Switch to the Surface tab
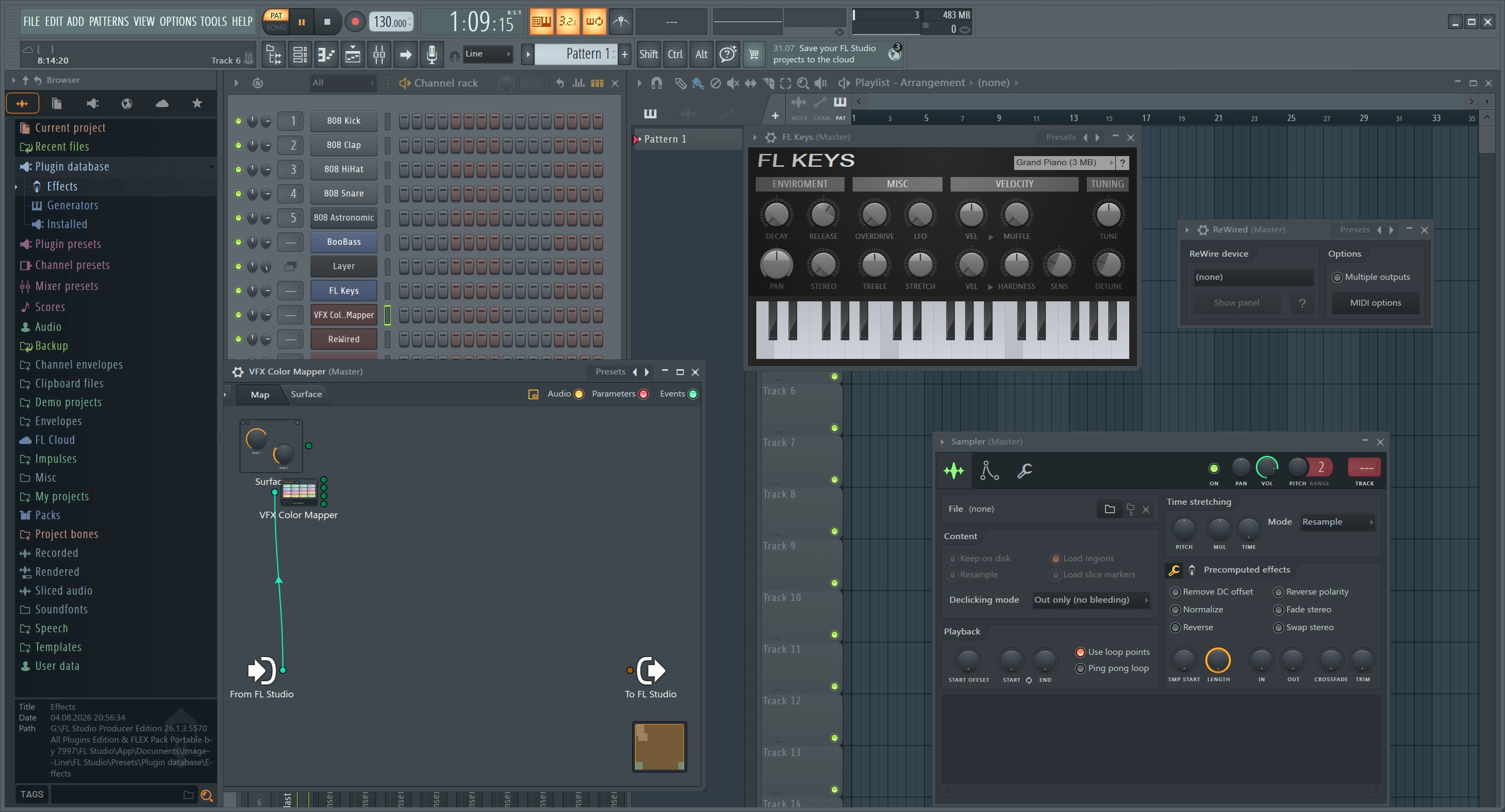The height and width of the screenshot is (812, 1505). tap(306, 394)
